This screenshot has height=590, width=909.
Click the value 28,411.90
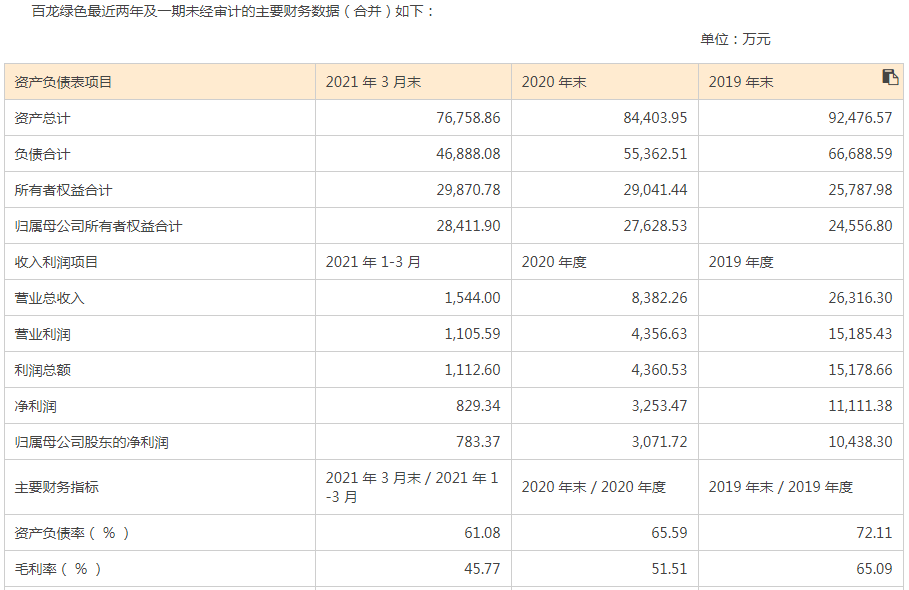click(x=468, y=225)
